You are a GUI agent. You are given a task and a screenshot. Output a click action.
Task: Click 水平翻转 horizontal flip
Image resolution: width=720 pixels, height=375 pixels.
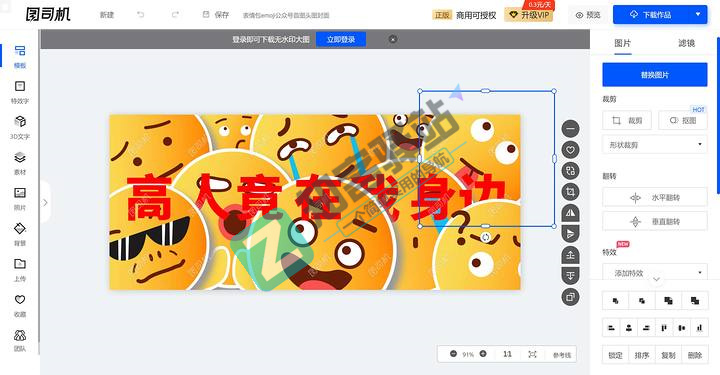tap(655, 198)
